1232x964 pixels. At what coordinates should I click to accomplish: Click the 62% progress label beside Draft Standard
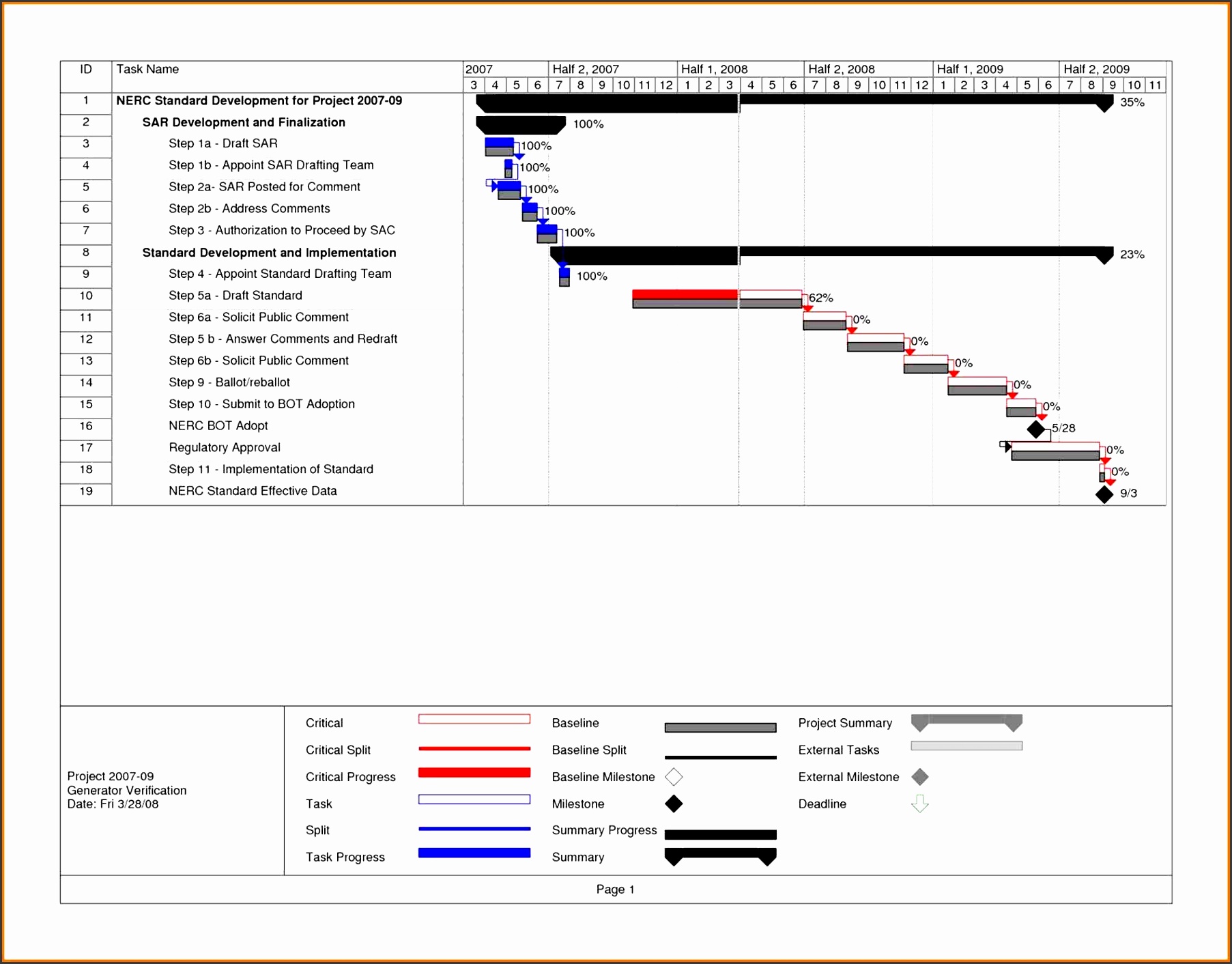[x=820, y=298]
